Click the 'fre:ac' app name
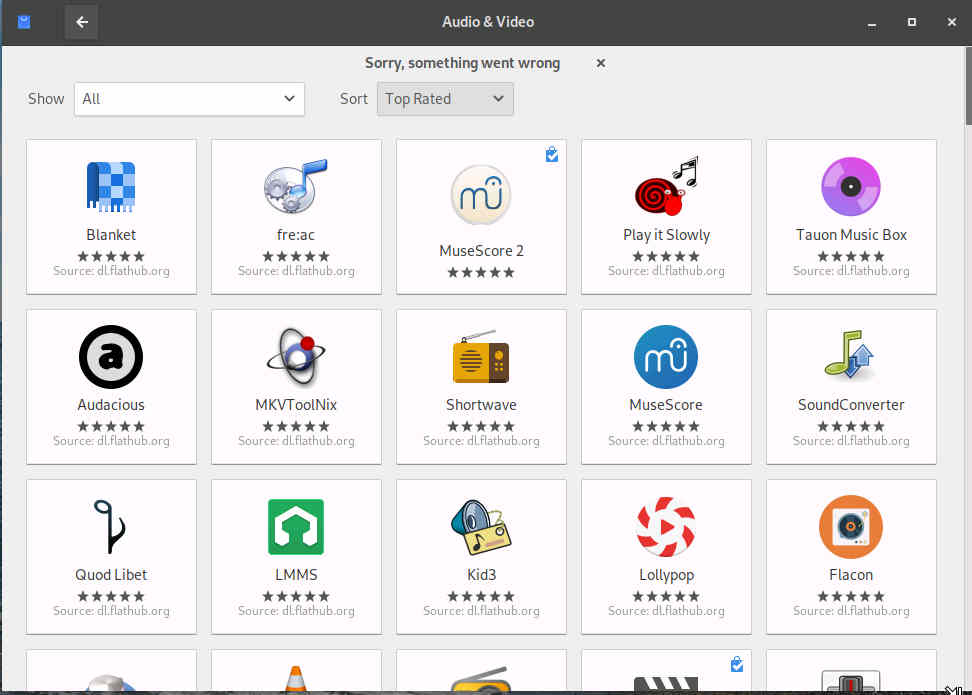Screen dimensions: 972x695 click(x=296, y=235)
